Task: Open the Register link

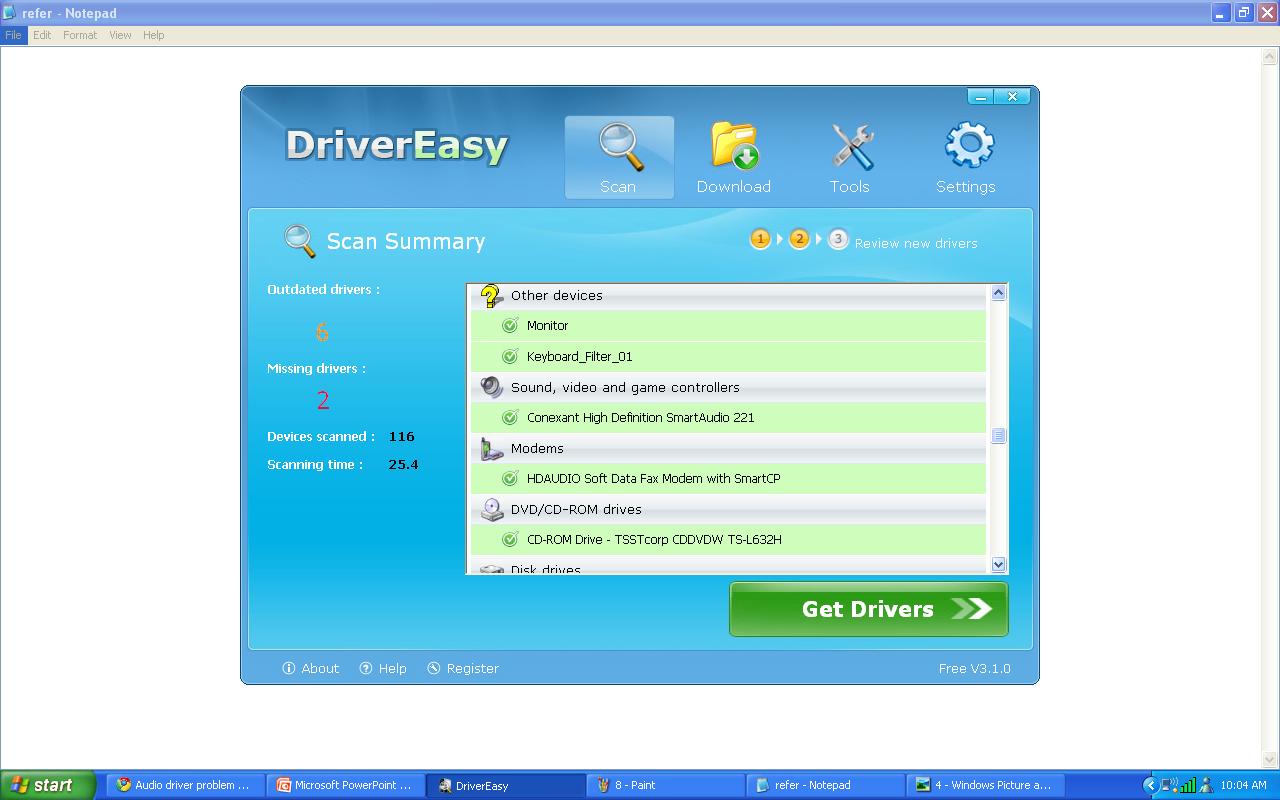Action: (x=472, y=668)
